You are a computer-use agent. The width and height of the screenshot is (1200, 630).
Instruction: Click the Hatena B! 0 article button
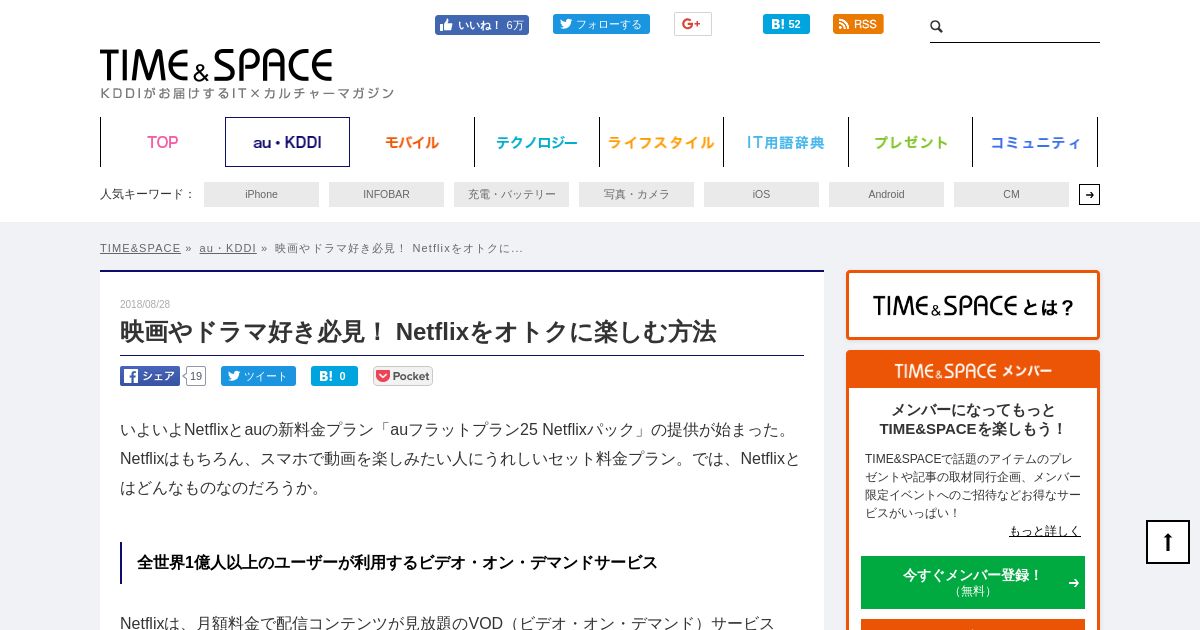334,376
